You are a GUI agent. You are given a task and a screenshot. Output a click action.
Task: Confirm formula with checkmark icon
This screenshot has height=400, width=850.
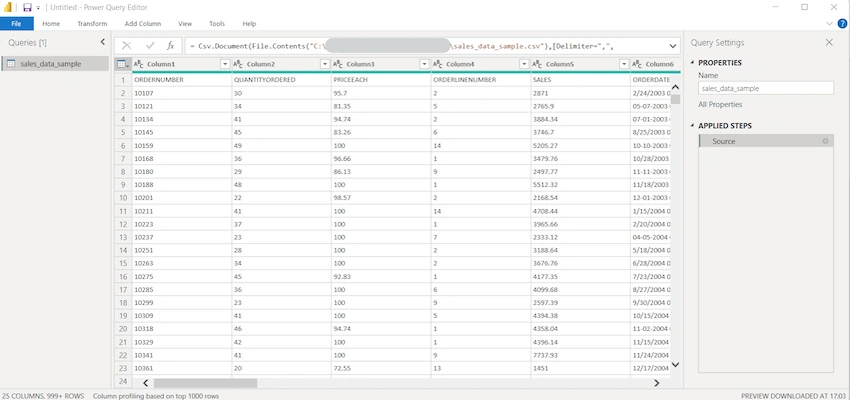point(150,46)
